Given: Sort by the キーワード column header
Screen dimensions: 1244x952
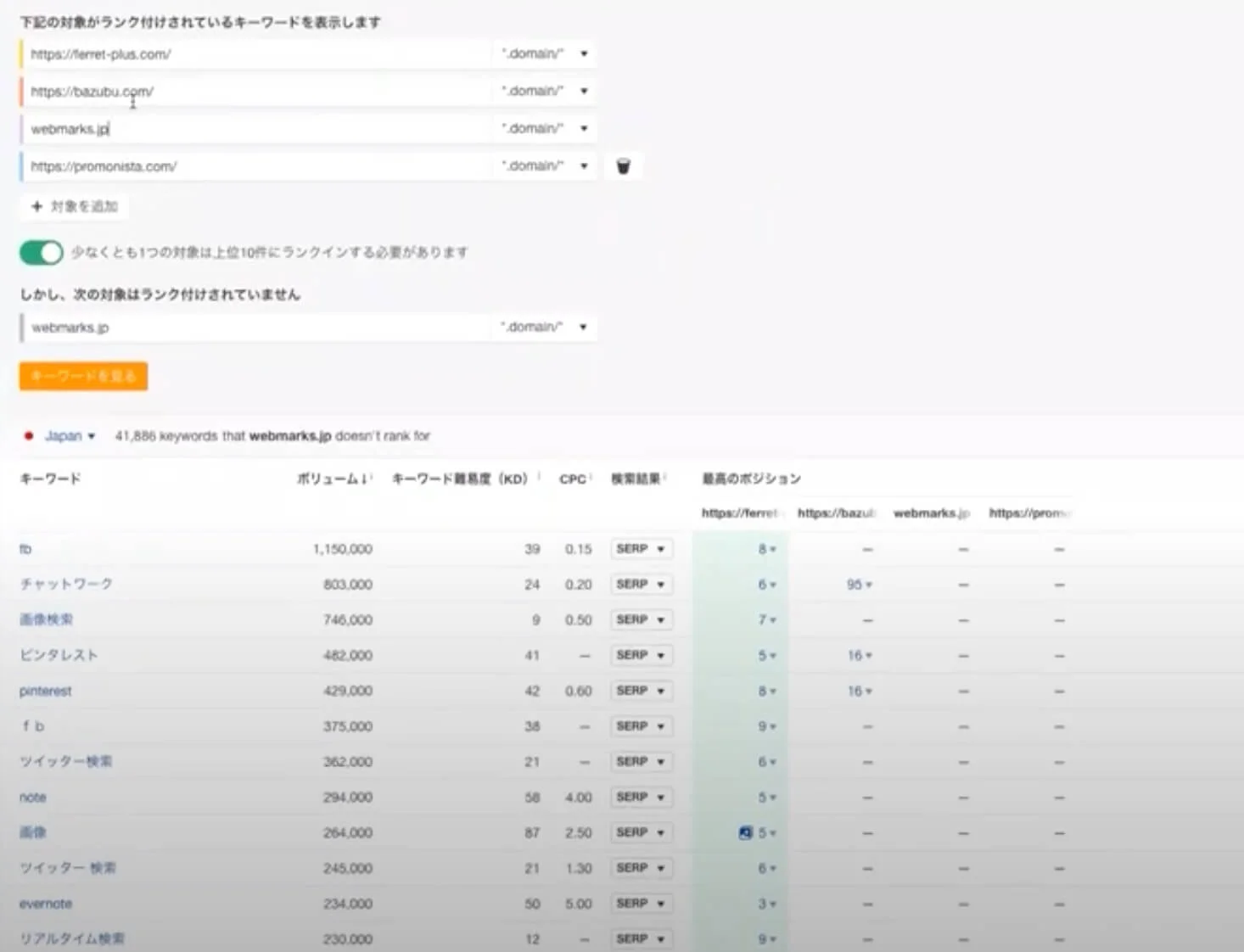Looking at the screenshot, I should pos(50,479).
